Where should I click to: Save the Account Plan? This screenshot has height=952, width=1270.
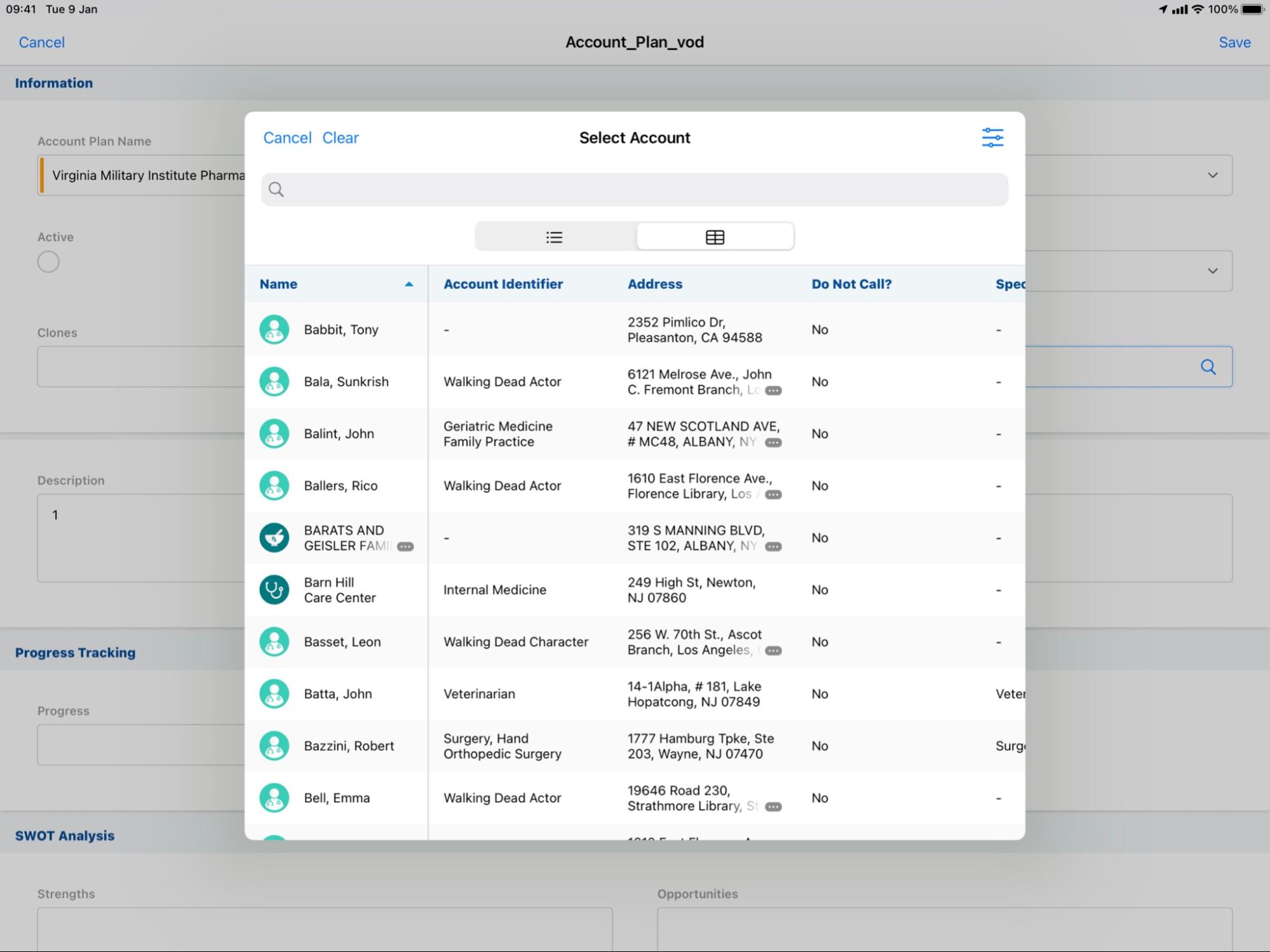point(1234,43)
